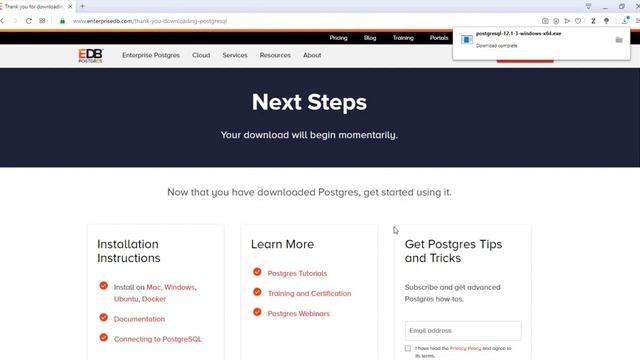Click the EDB Postgres logo
Viewport: 640px width, 360px height.
[91, 56]
